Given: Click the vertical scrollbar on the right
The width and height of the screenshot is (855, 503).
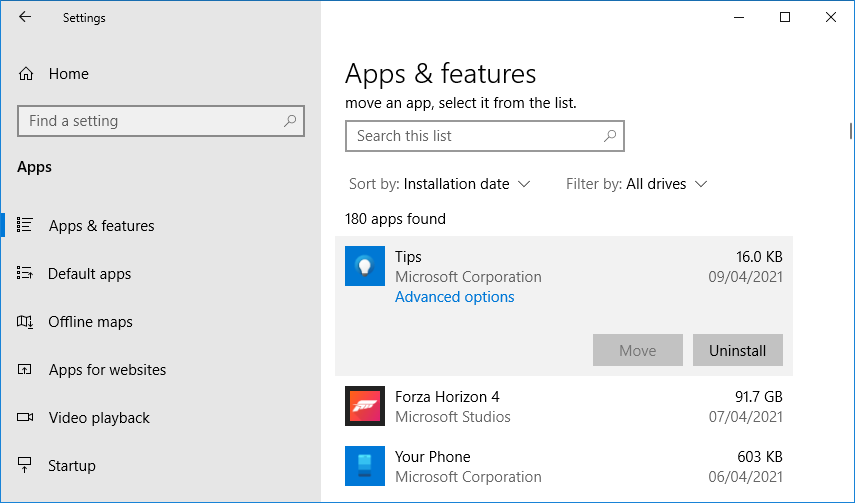Looking at the screenshot, I should pos(850,131).
